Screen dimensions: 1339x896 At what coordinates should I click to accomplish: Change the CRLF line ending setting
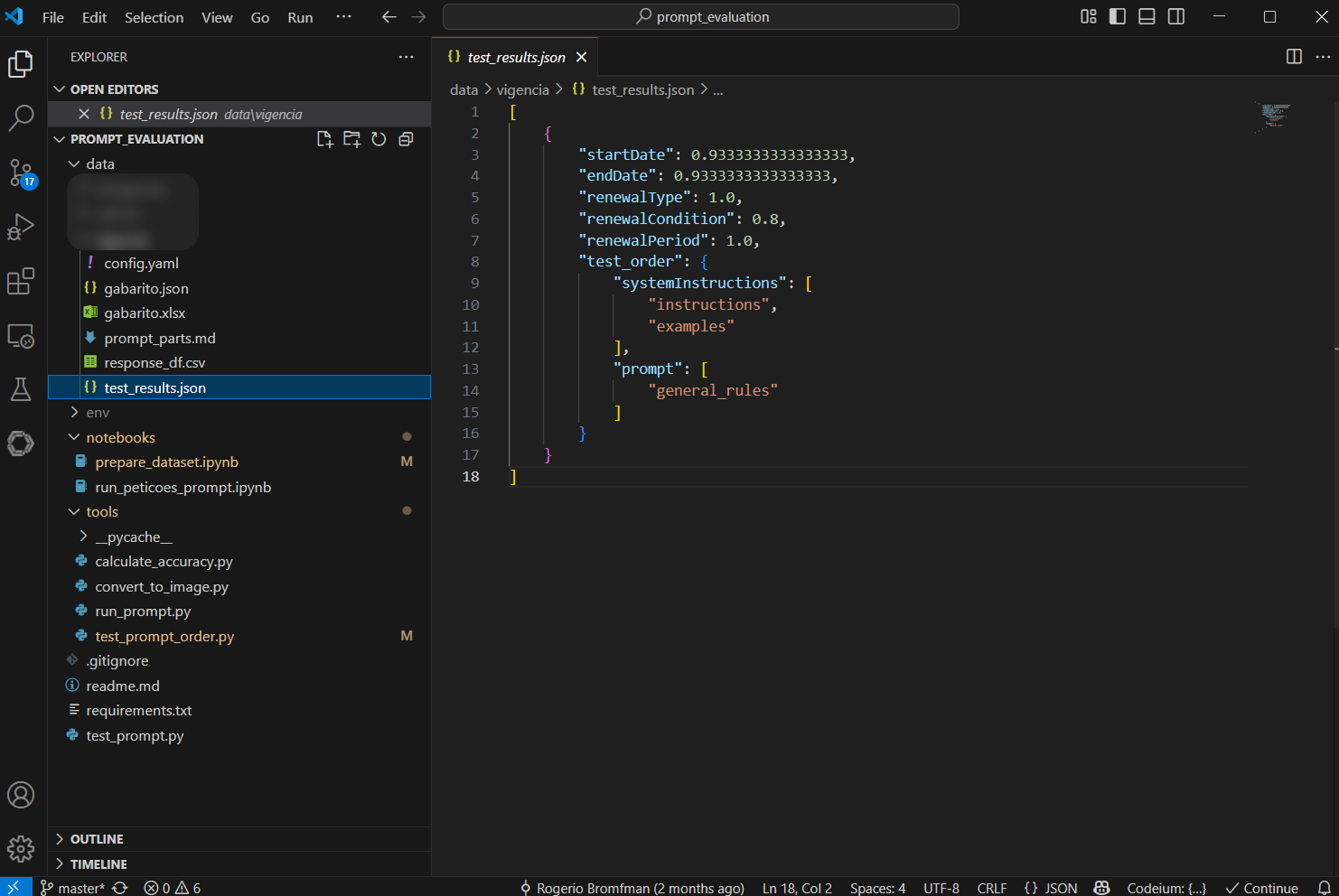tap(991, 888)
